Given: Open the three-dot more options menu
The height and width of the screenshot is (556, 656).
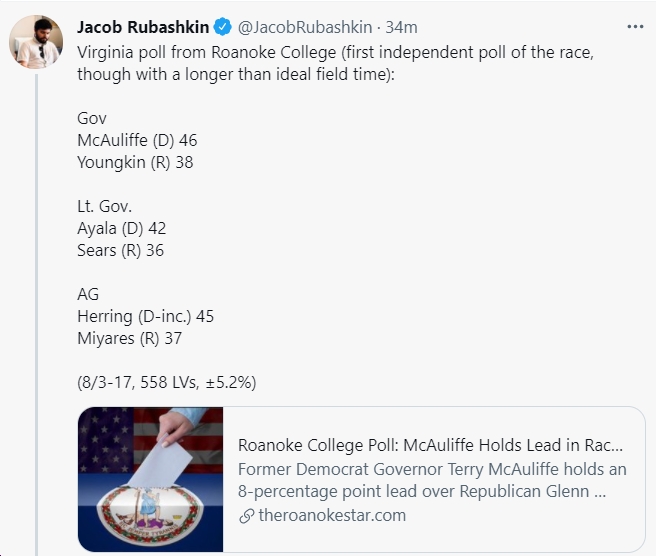Looking at the screenshot, I should [x=635, y=27].
